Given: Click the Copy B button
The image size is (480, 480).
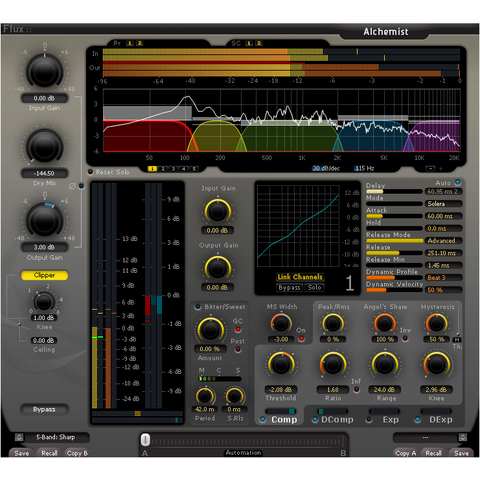Looking at the screenshot, I should (77, 453).
